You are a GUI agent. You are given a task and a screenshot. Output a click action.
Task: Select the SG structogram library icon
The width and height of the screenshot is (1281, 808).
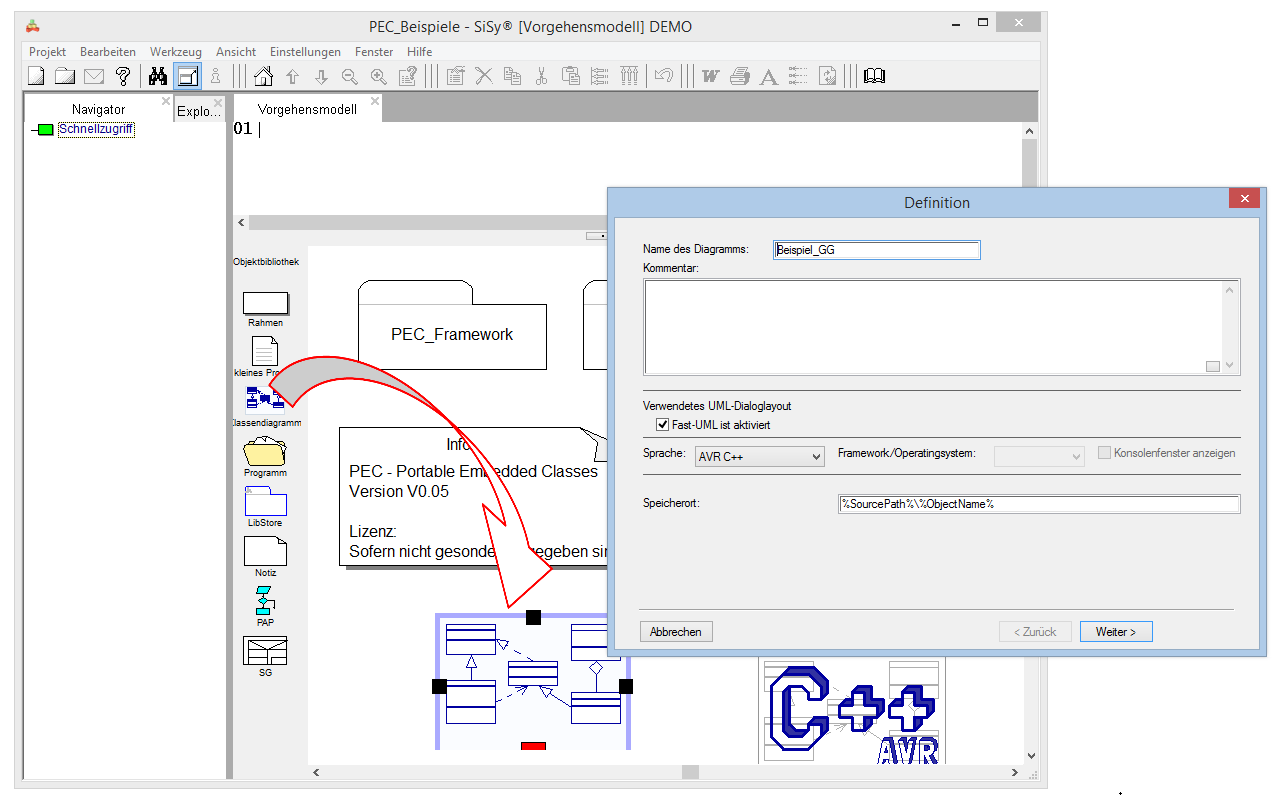(x=265, y=651)
